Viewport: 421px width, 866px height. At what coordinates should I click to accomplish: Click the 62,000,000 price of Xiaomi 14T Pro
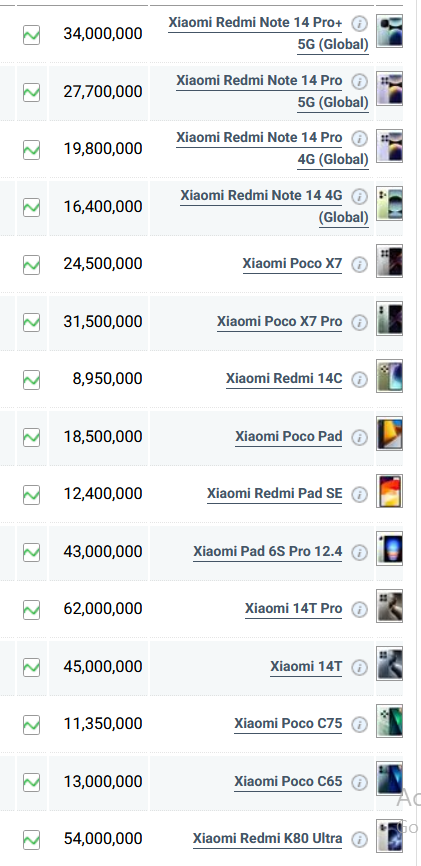click(103, 609)
